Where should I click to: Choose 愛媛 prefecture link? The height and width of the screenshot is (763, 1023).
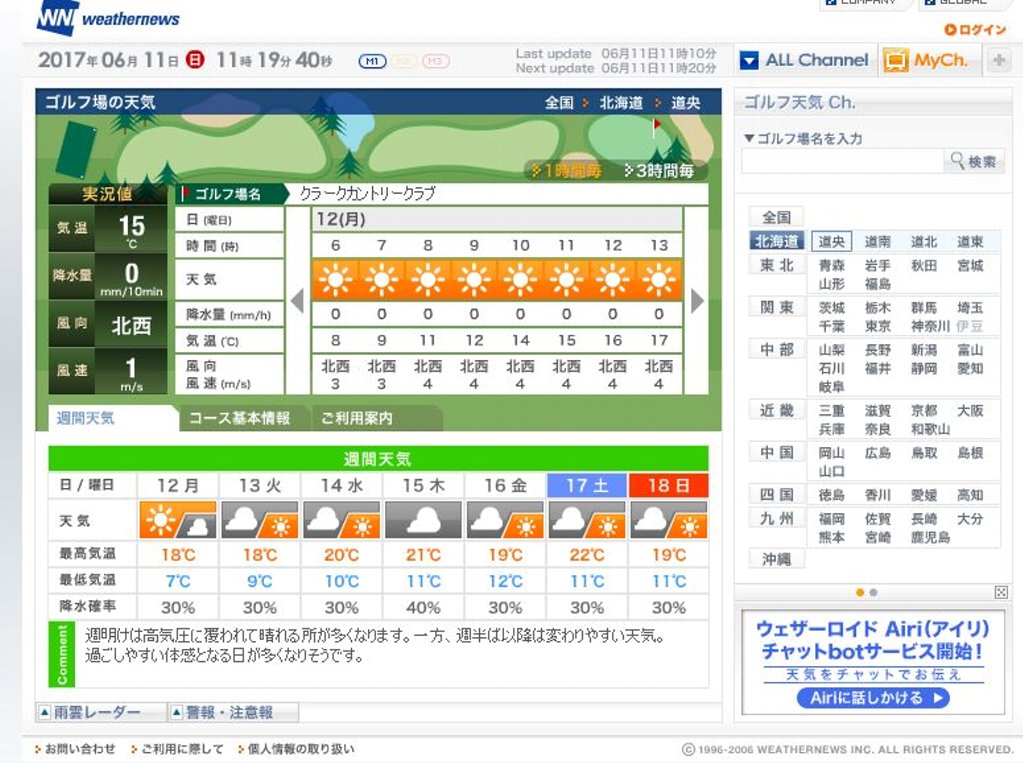click(x=924, y=495)
